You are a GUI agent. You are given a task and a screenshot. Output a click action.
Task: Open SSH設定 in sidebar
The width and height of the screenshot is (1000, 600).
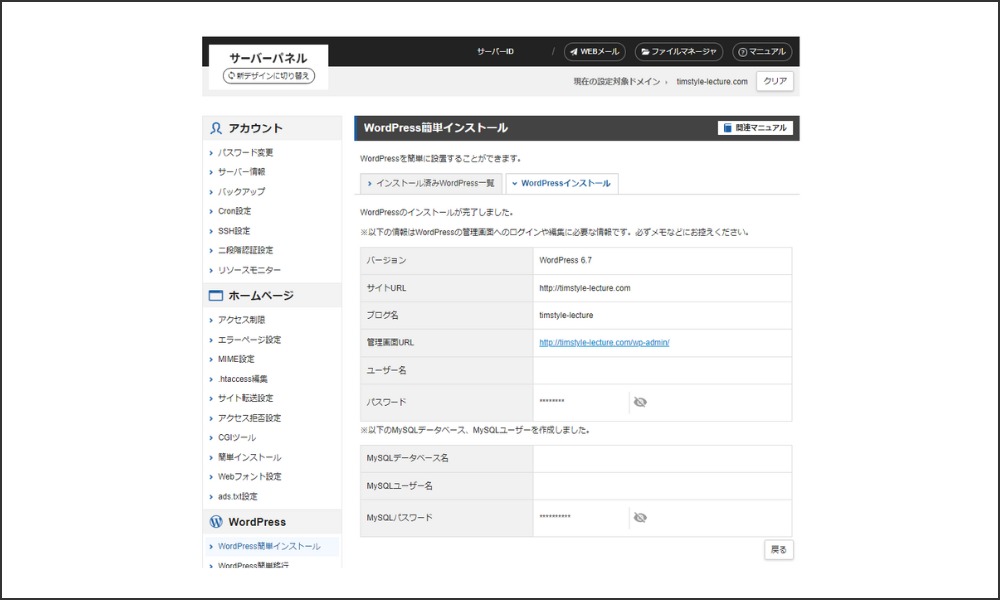234,231
